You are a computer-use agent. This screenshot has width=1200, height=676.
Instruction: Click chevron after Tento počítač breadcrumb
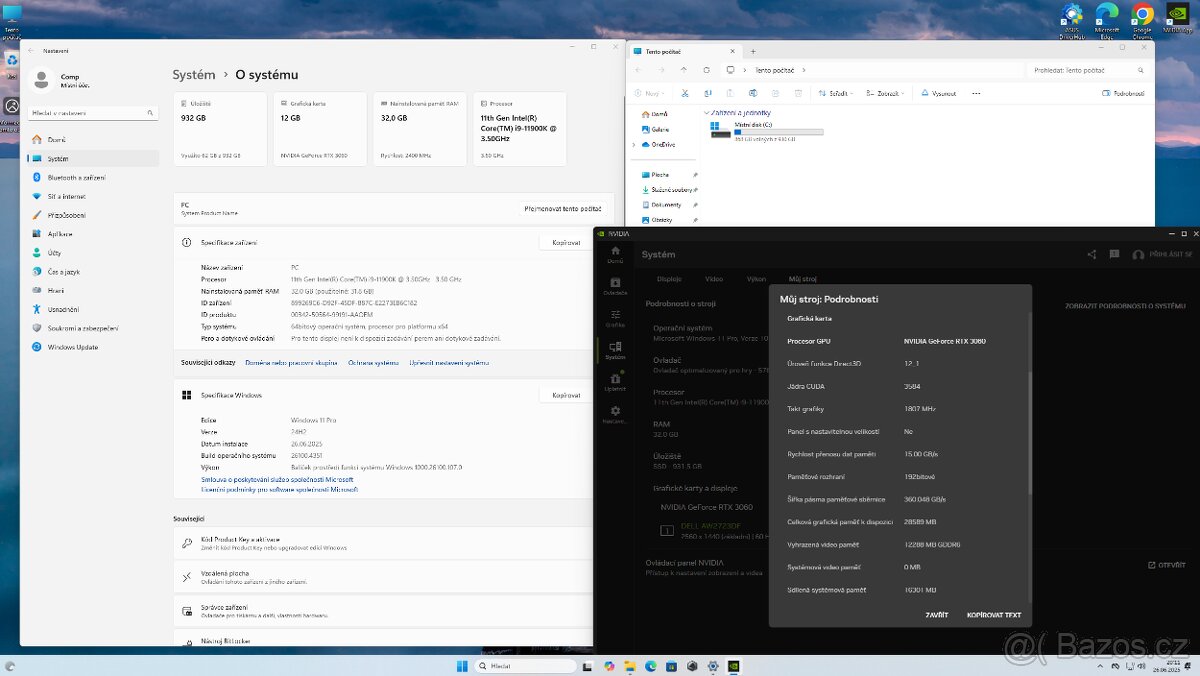click(x=804, y=70)
